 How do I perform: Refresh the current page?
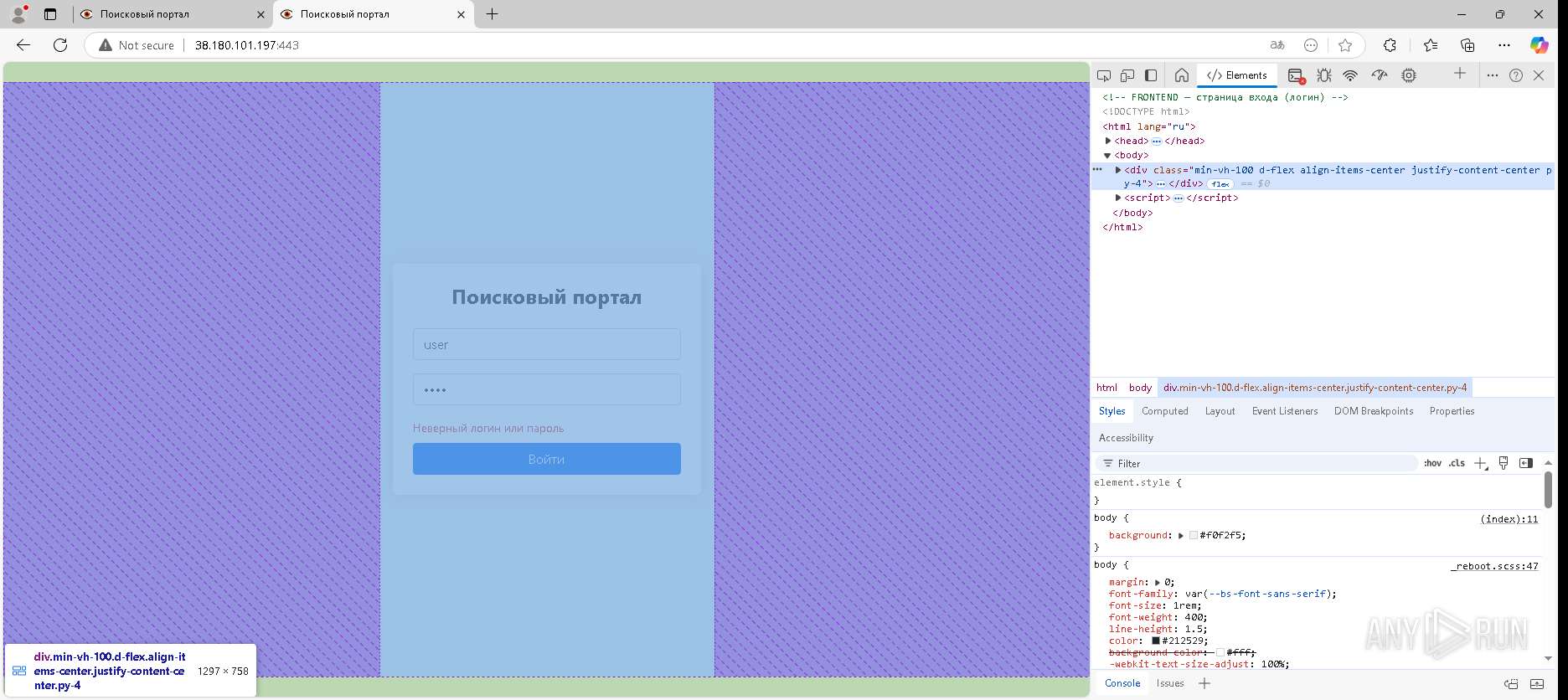(x=60, y=45)
